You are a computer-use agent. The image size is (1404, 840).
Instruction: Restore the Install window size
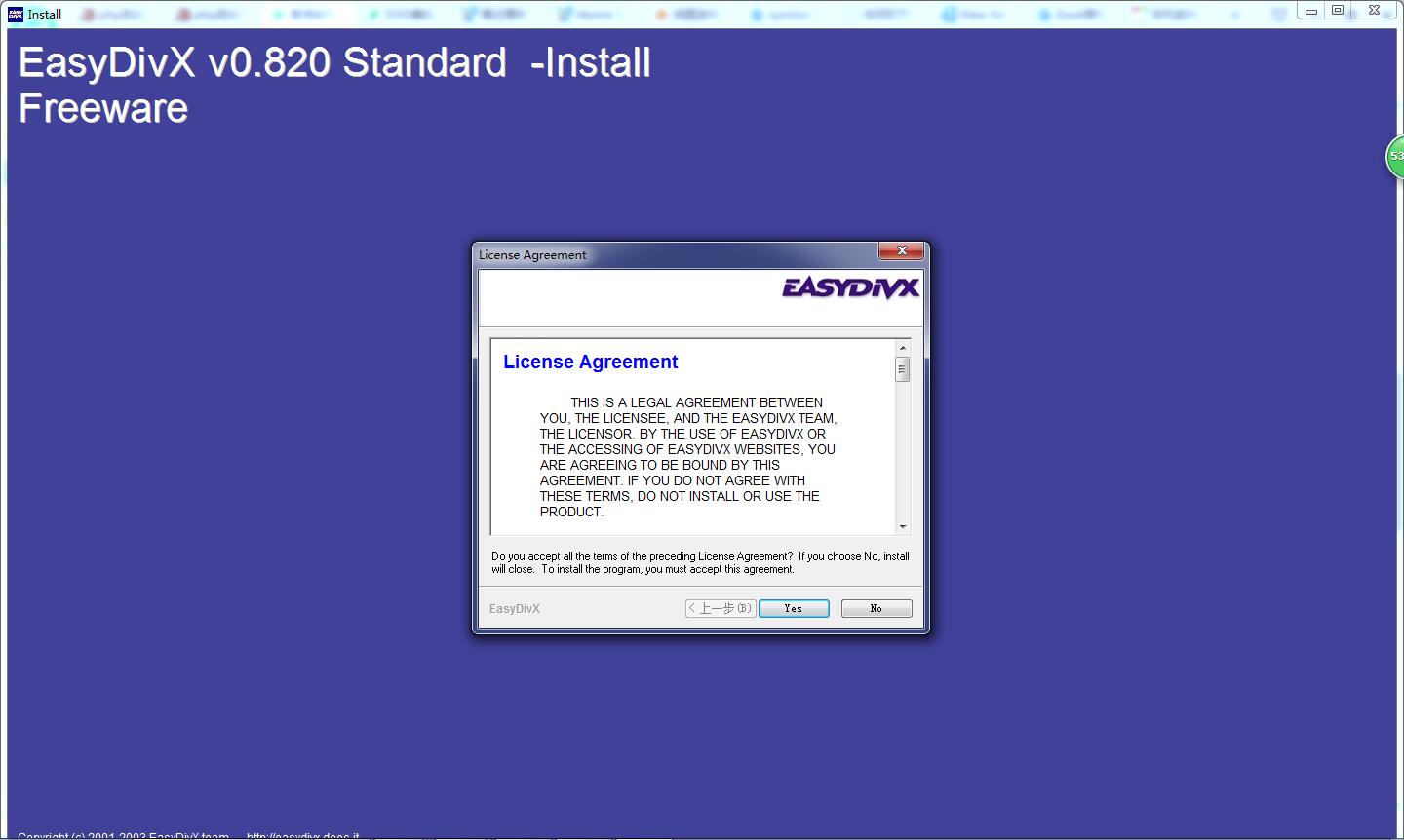click(x=1338, y=11)
